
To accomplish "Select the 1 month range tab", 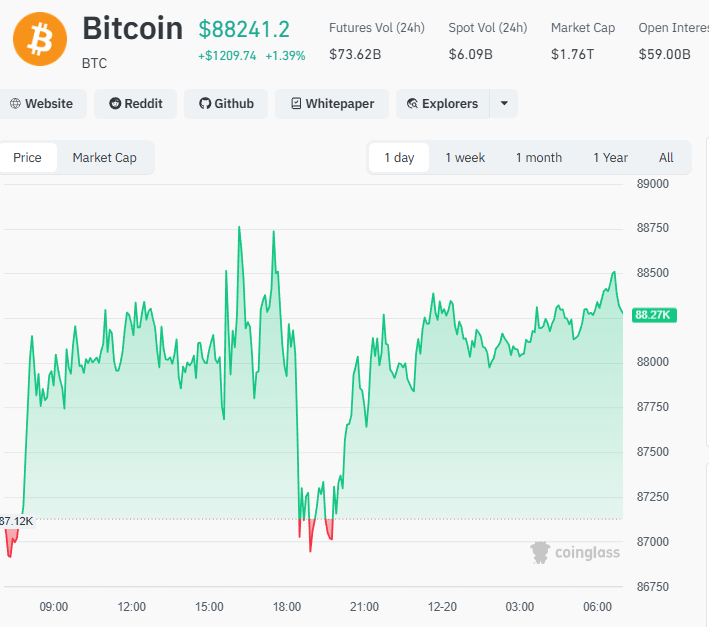I will coord(539,158).
